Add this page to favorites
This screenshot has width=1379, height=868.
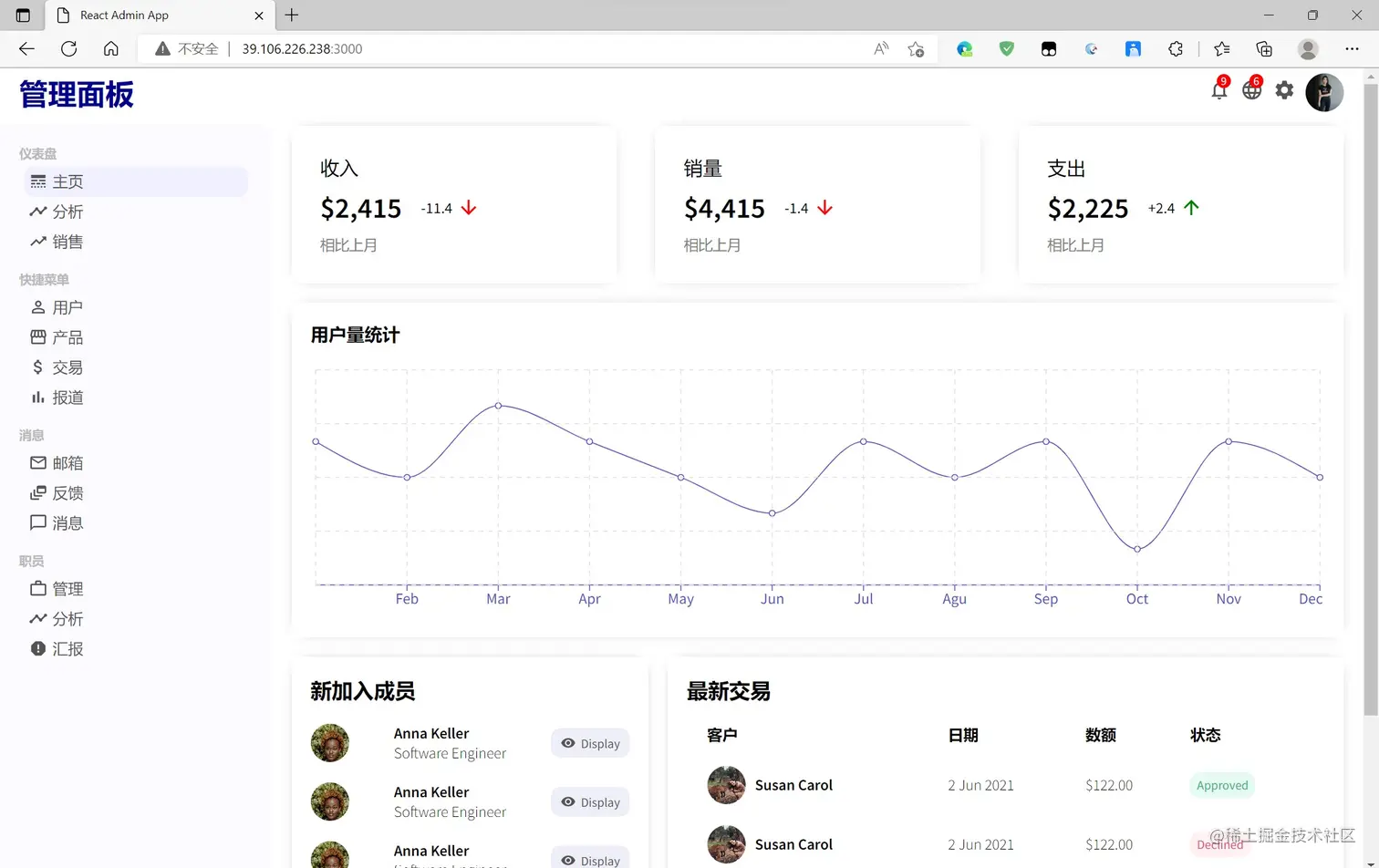916,48
